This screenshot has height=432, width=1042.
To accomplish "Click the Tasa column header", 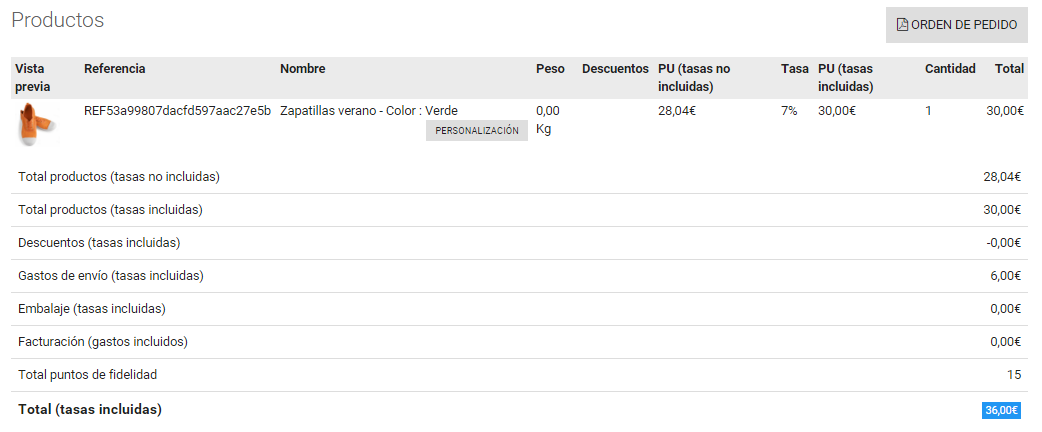I will click(x=795, y=68).
